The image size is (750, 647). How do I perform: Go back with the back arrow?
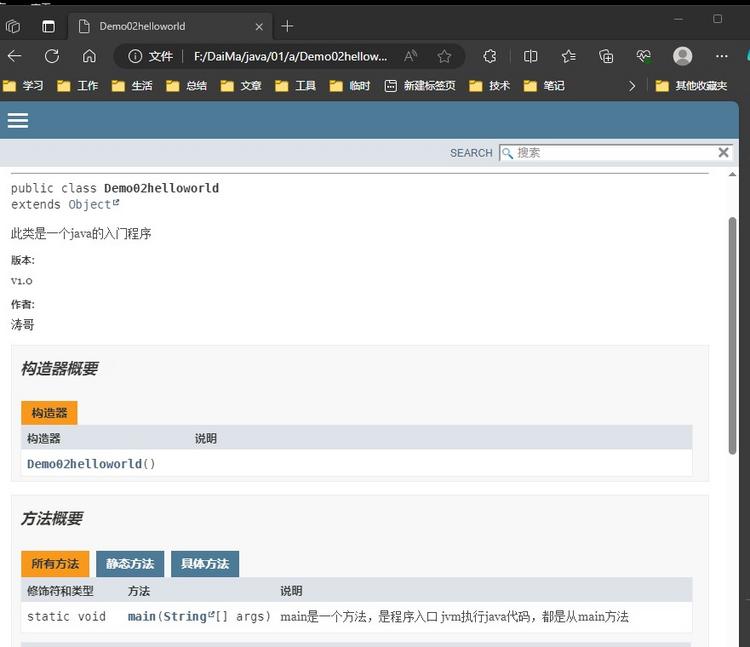pos(15,56)
